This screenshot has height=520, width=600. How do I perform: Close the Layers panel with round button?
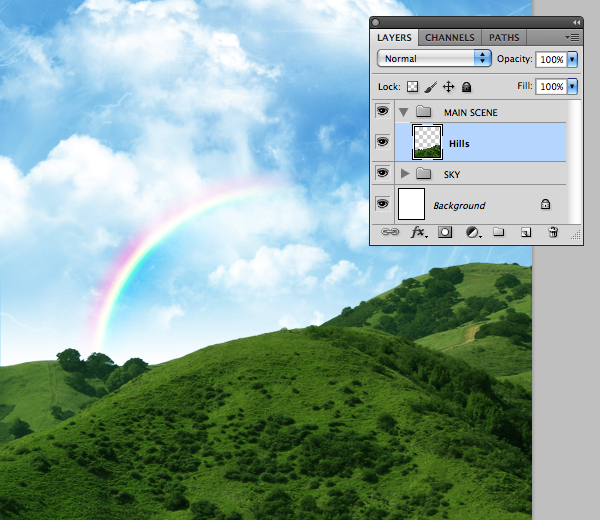pos(376,23)
